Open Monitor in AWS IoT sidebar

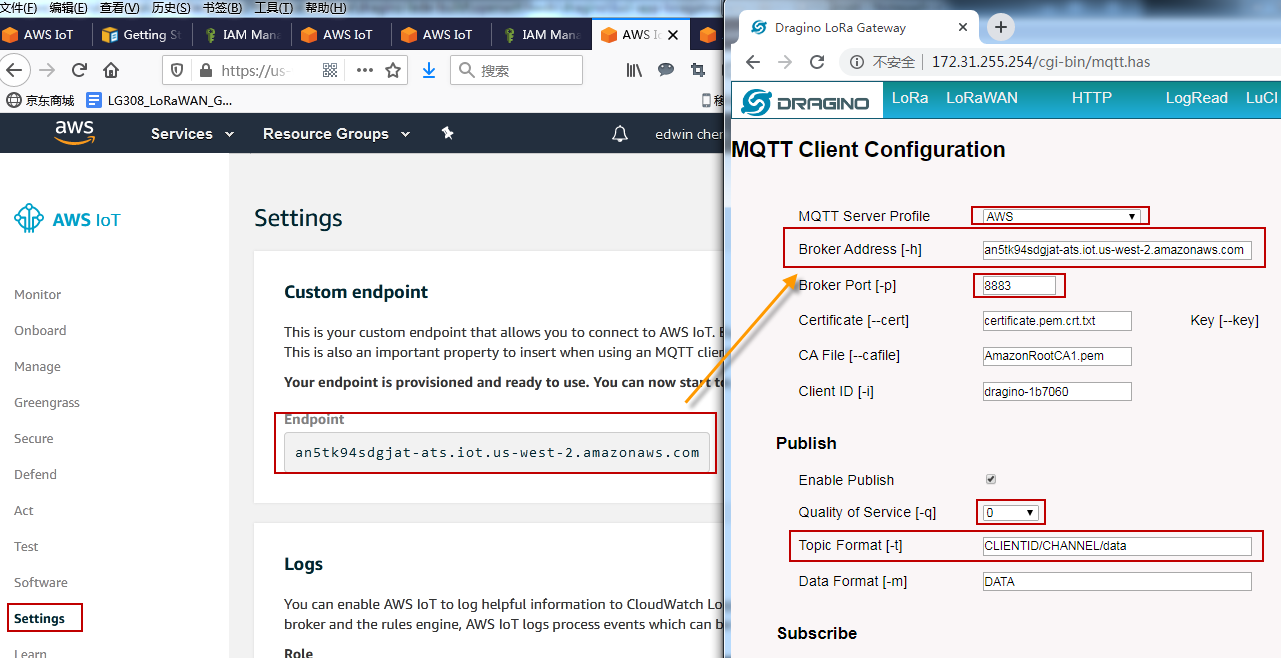(x=38, y=295)
